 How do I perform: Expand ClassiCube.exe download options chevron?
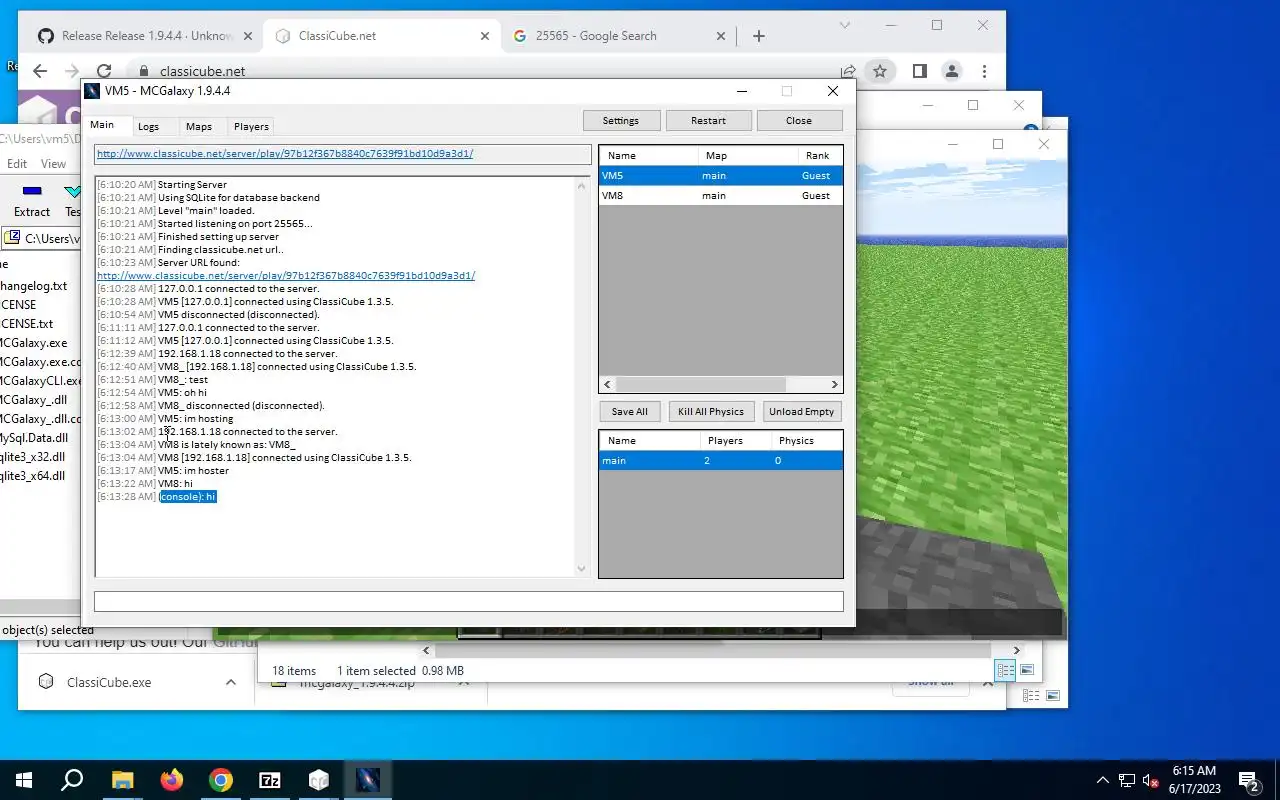tap(231, 682)
